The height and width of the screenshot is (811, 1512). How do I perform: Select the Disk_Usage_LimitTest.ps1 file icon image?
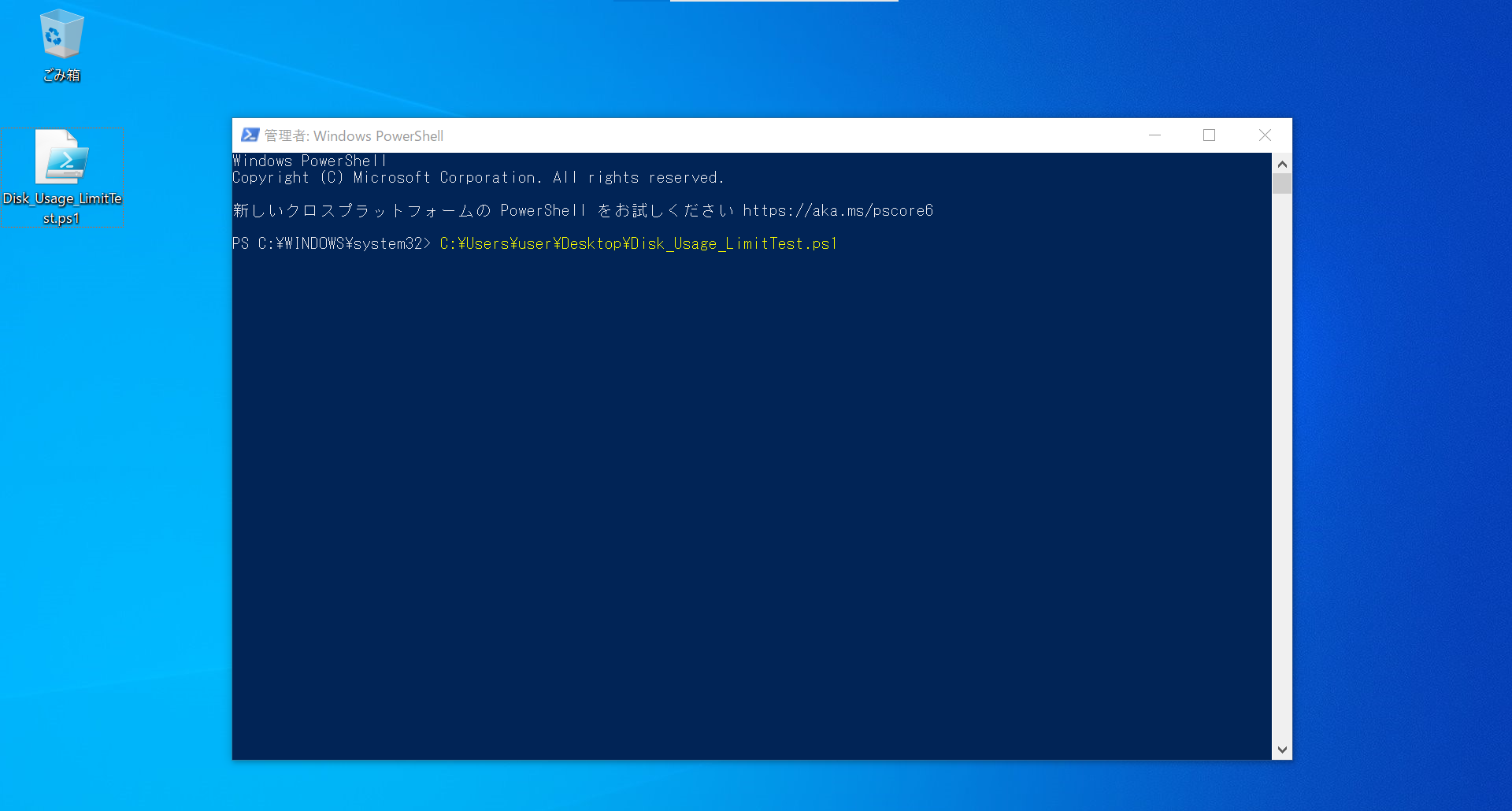point(62,157)
